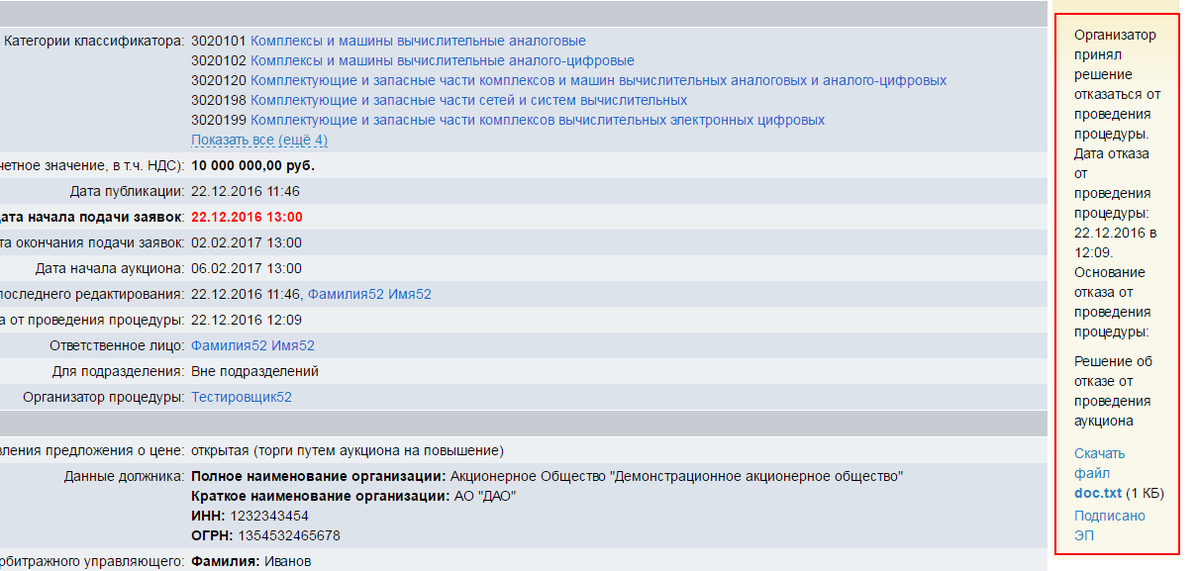Click the 'Подписано ЭП' signature link
The width and height of the screenshot is (1200, 571).
coord(1109,525)
